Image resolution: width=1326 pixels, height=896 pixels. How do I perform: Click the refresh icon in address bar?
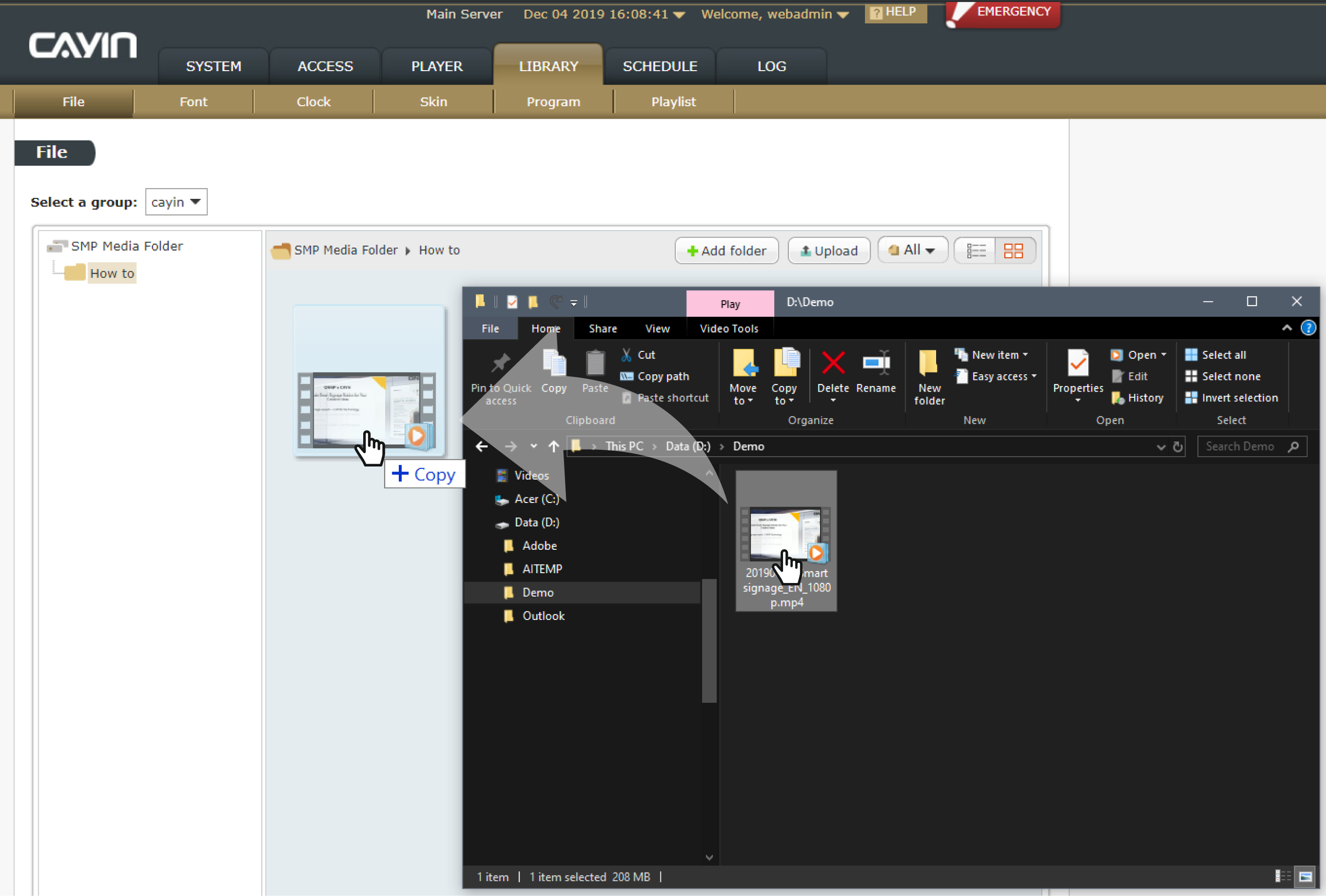(1178, 446)
